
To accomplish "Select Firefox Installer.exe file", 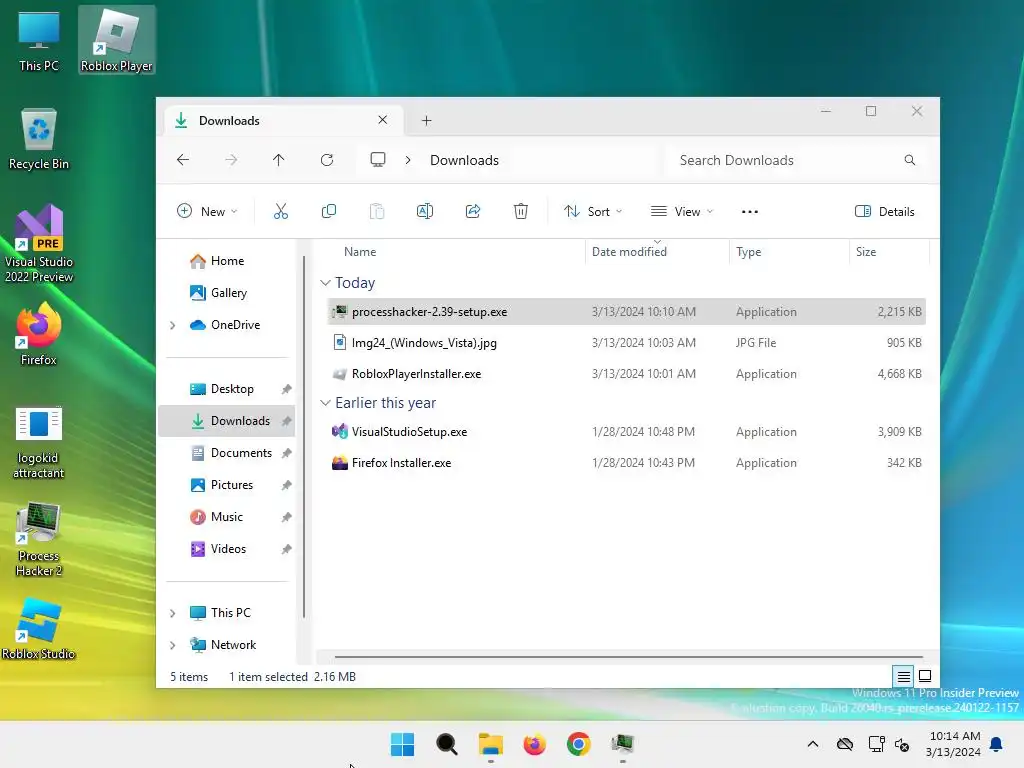I will pyautogui.click(x=626, y=462).
